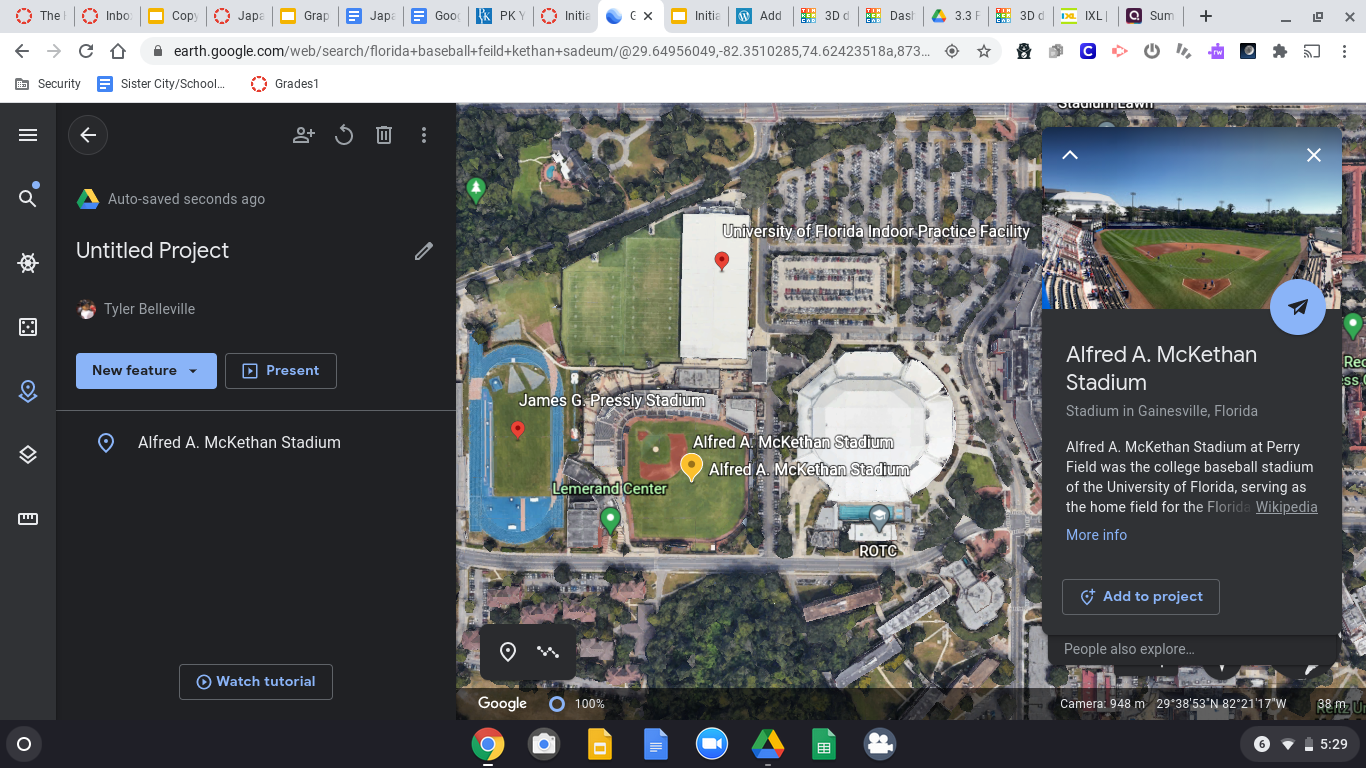This screenshot has width=1366, height=768.
Task: Open the Wikipedia link in info card
Action: pyautogui.click(x=1286, y=507)
